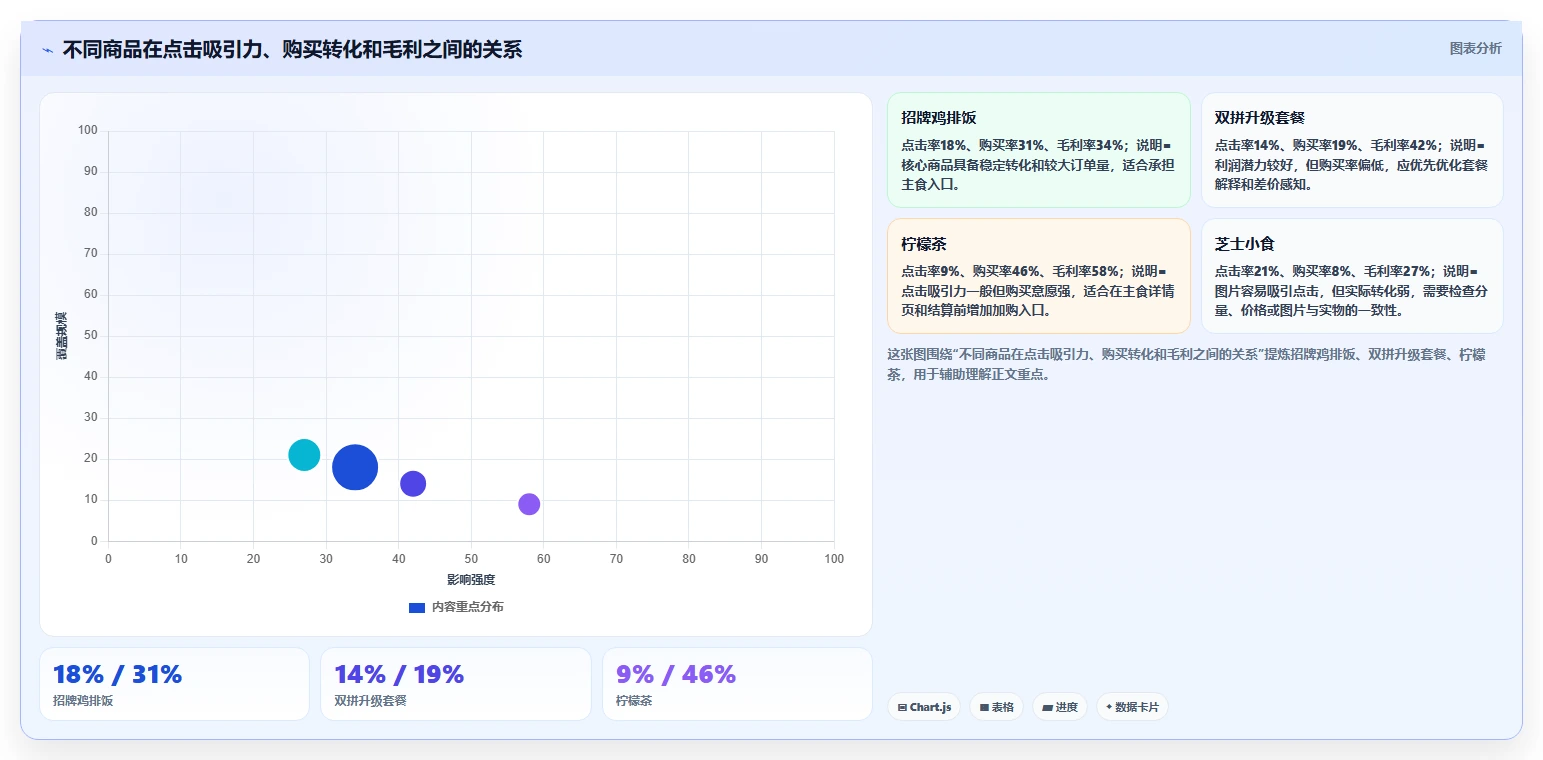Click the x-axis value 50
This screenshot has width=1543, height=760.
coord(471,559)
